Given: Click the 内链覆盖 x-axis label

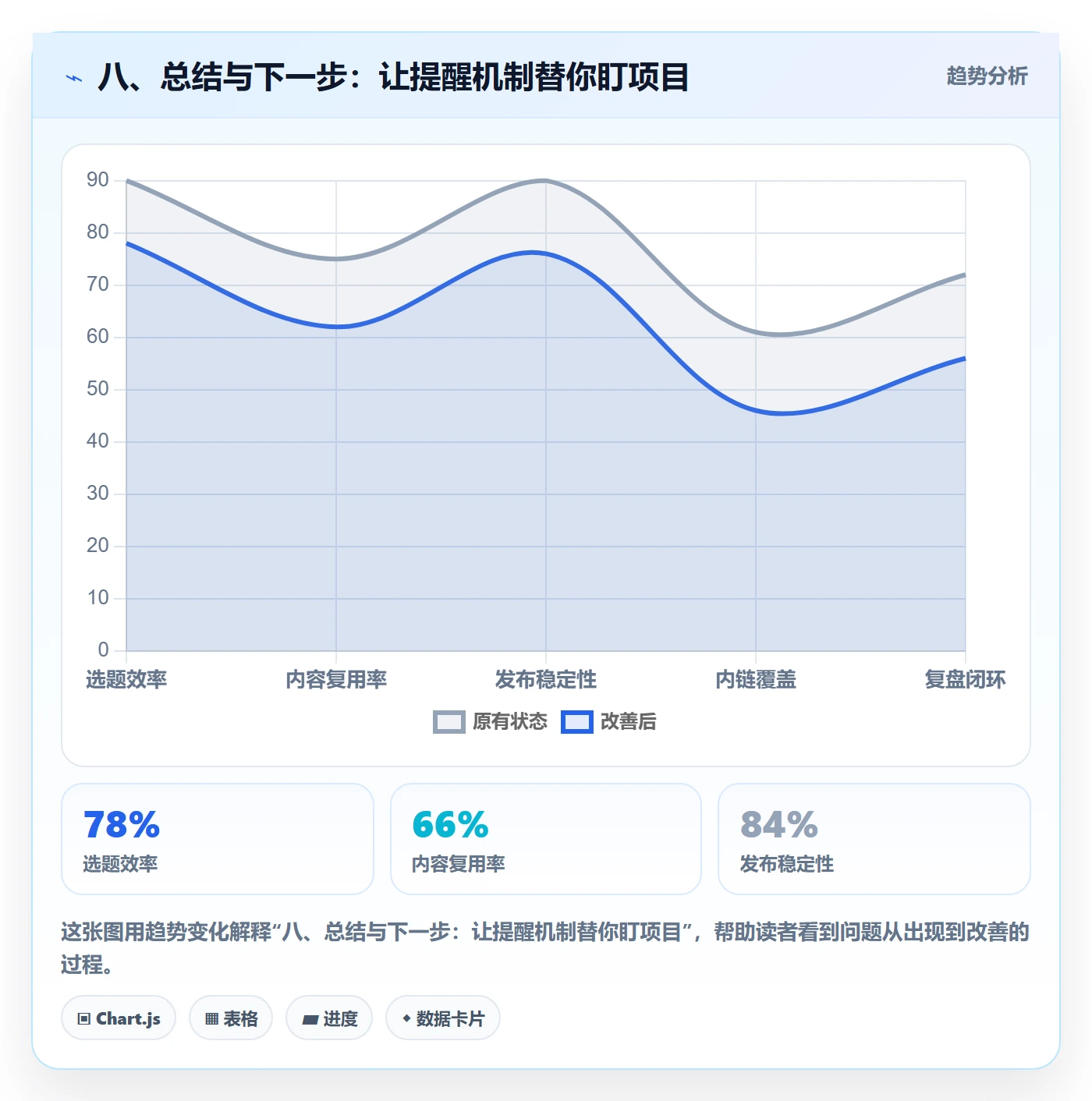Looking at the screenshot, I should click(756, 680).
